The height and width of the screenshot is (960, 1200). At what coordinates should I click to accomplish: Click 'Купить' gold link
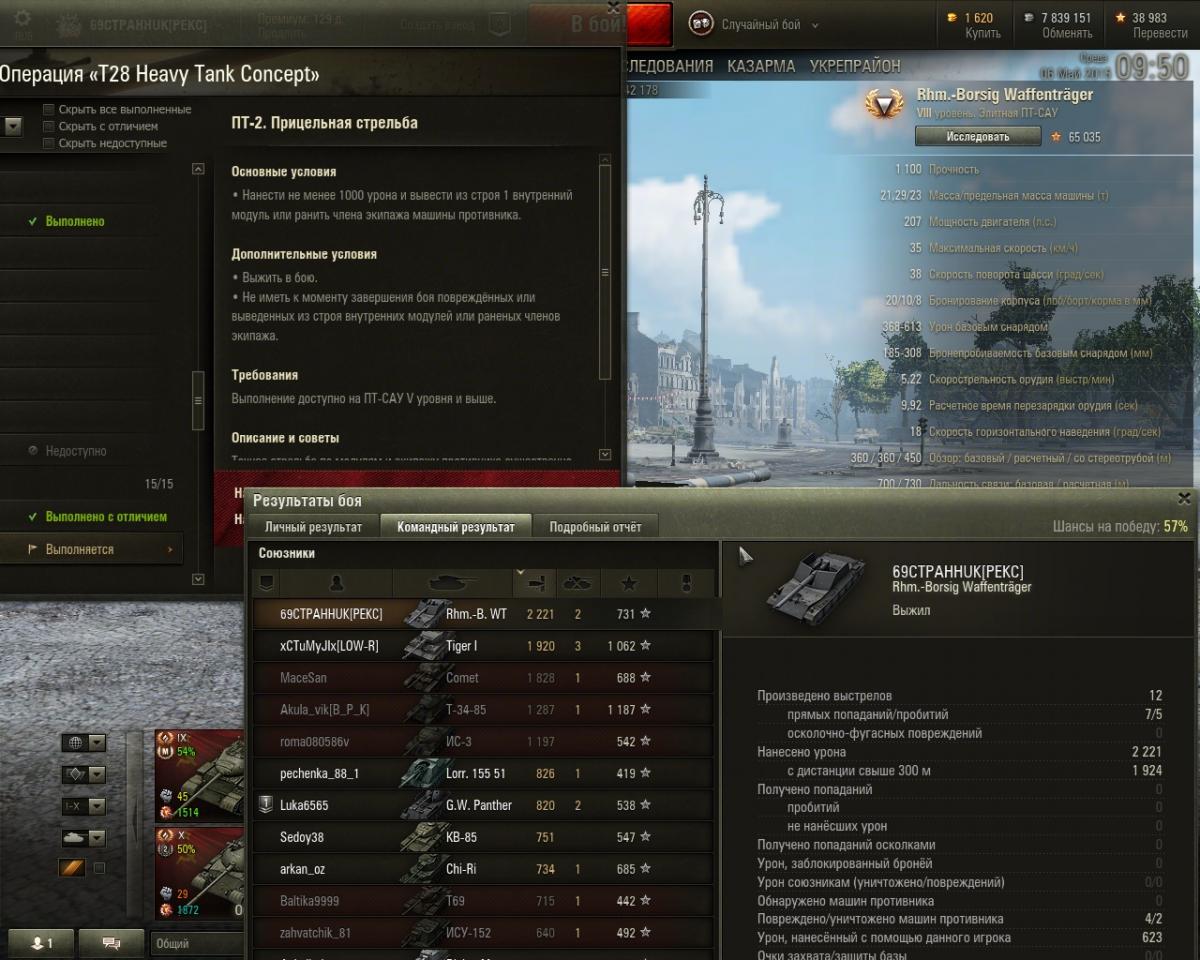(x=983, y=33)
